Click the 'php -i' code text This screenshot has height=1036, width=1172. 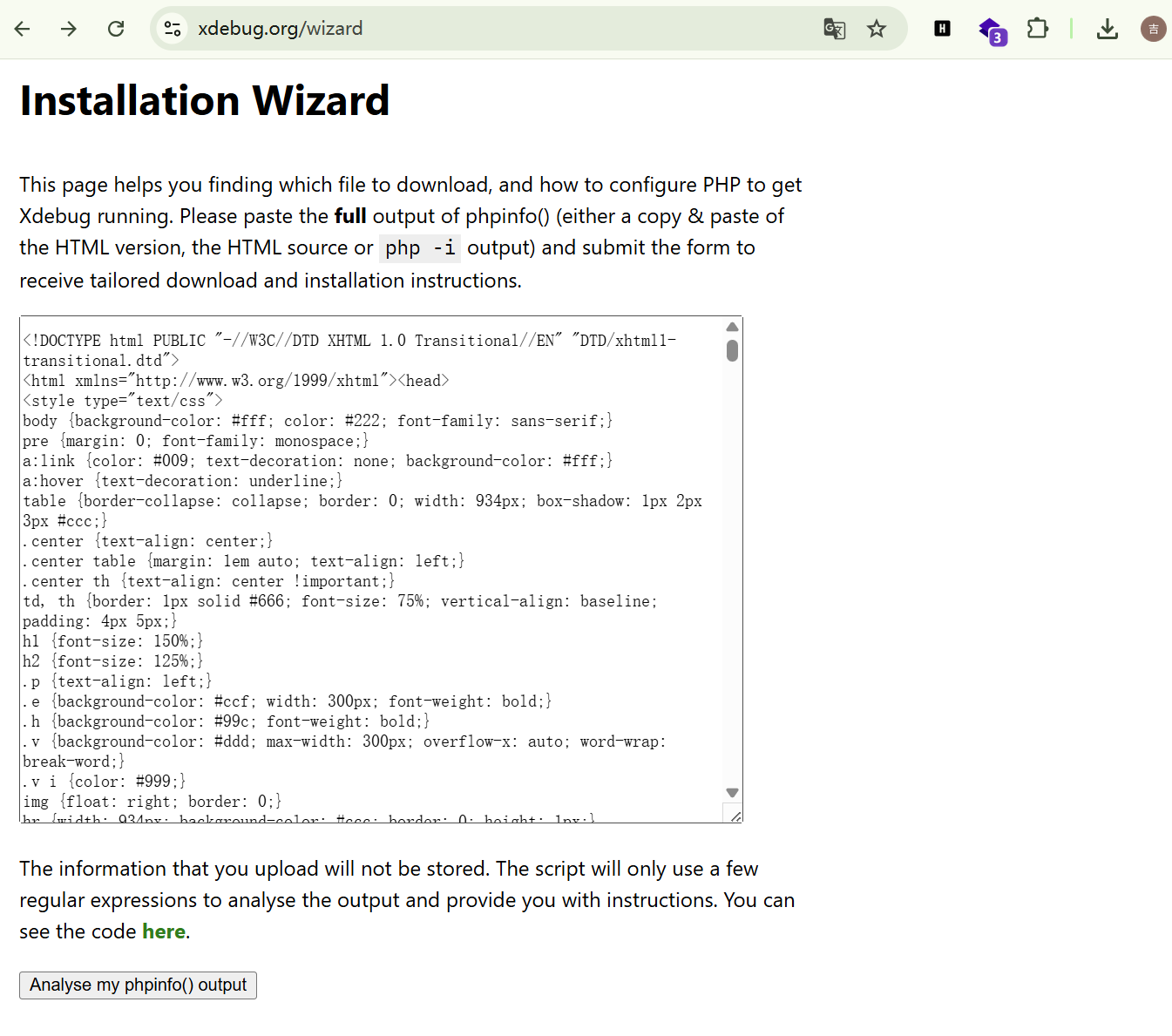420,248
